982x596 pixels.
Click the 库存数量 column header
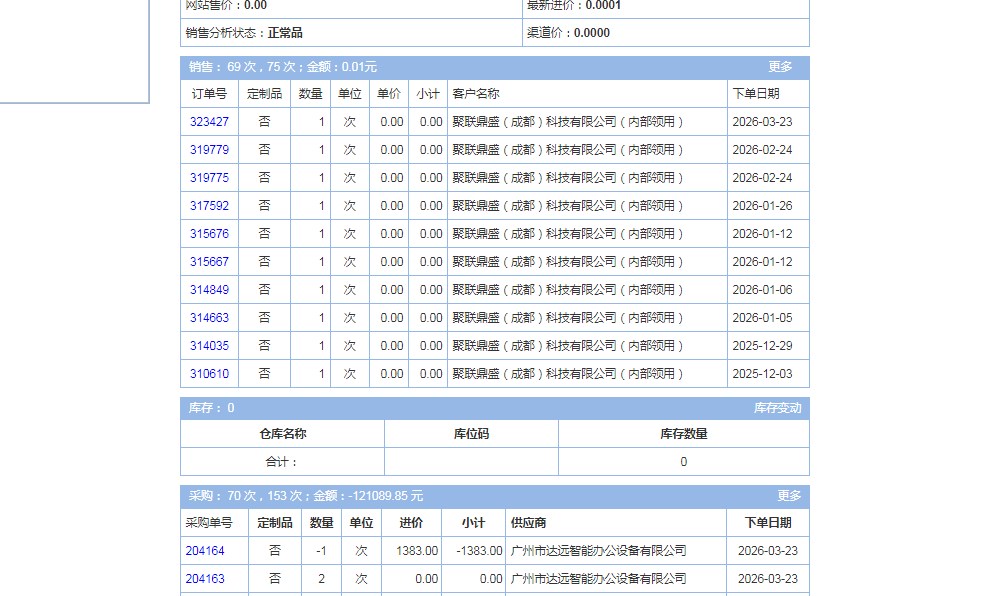click(683, 434)
